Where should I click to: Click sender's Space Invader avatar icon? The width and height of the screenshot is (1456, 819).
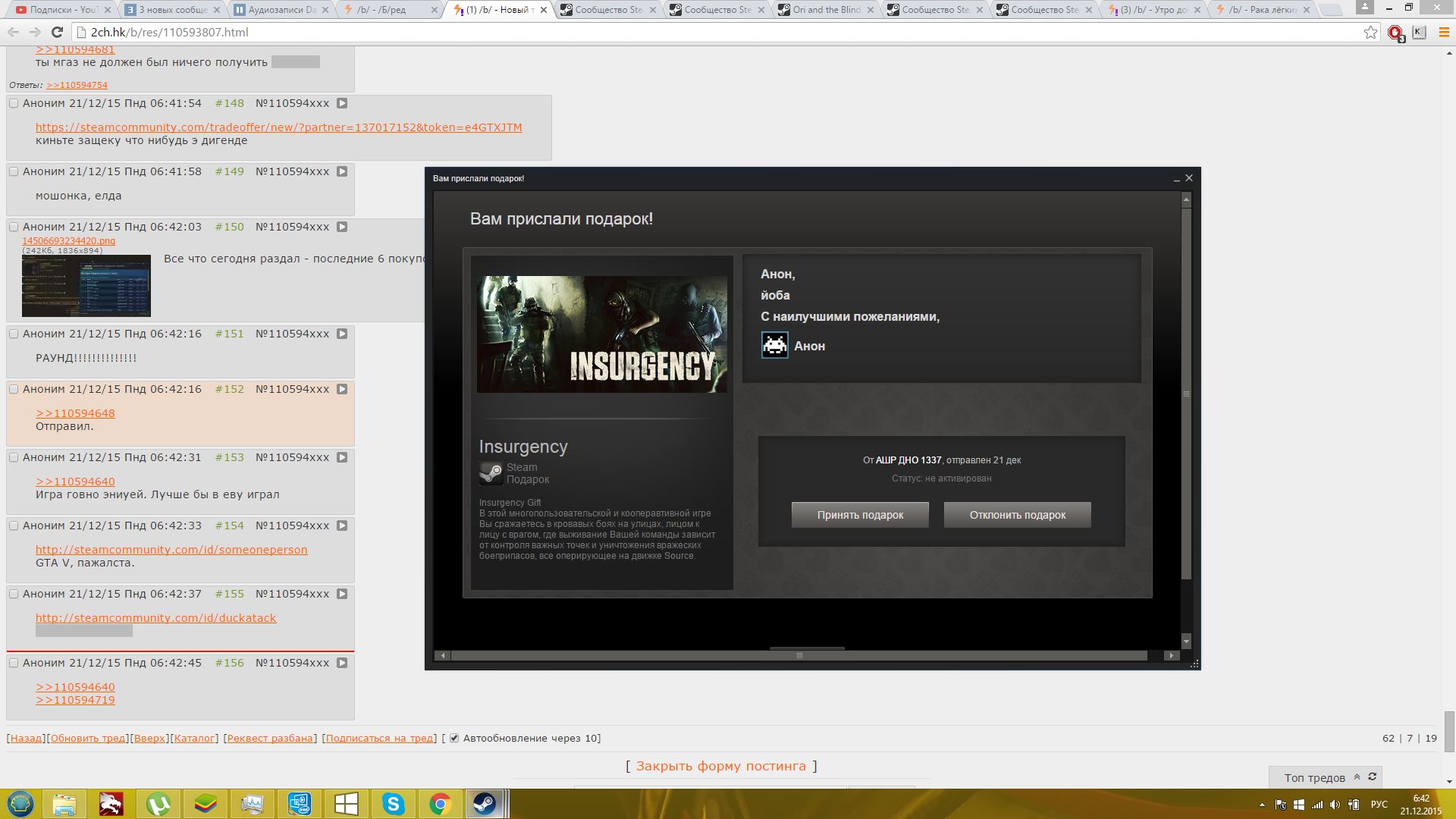coord(774,346)
